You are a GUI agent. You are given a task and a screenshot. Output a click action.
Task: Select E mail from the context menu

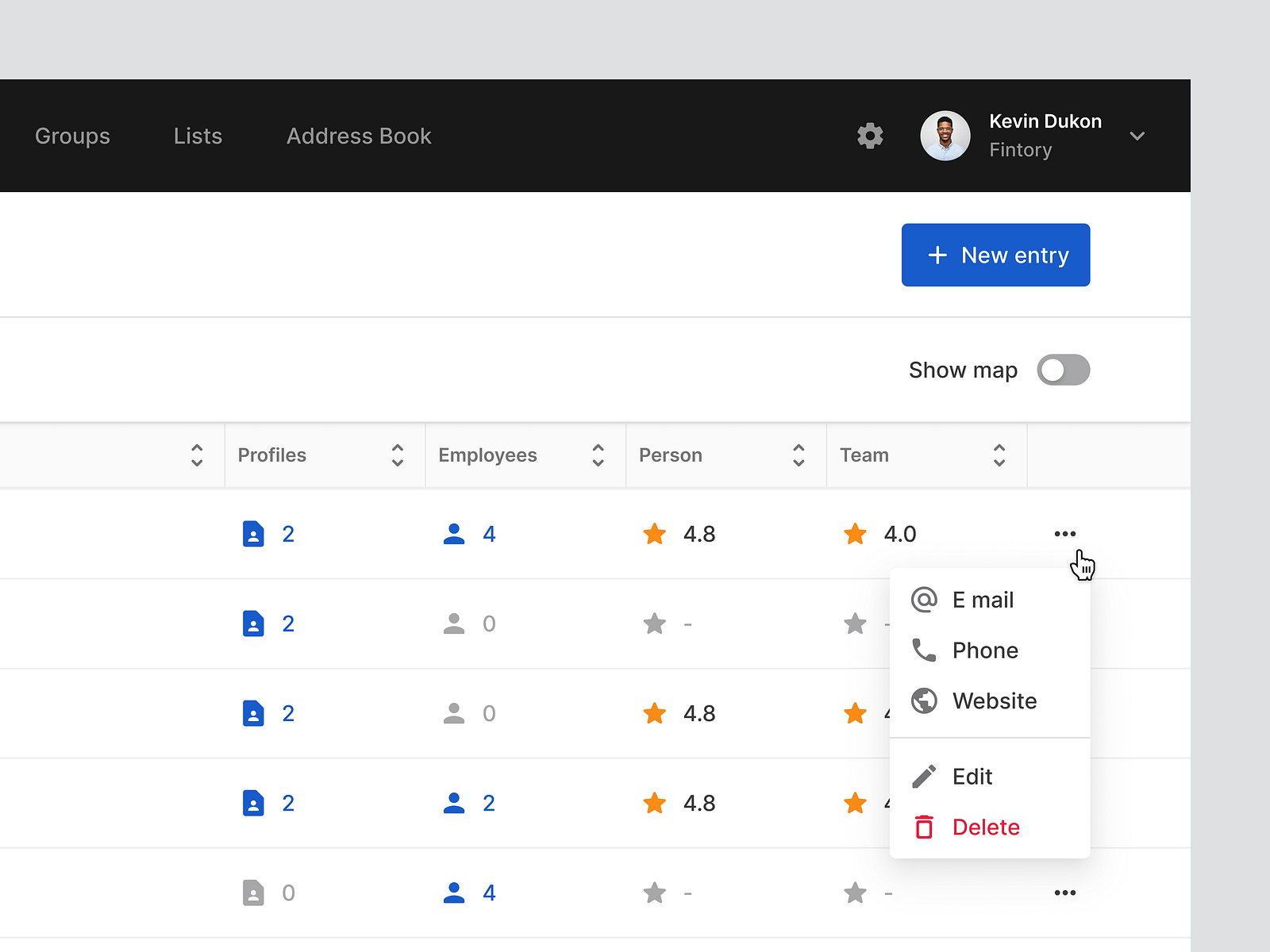(983, 600)
